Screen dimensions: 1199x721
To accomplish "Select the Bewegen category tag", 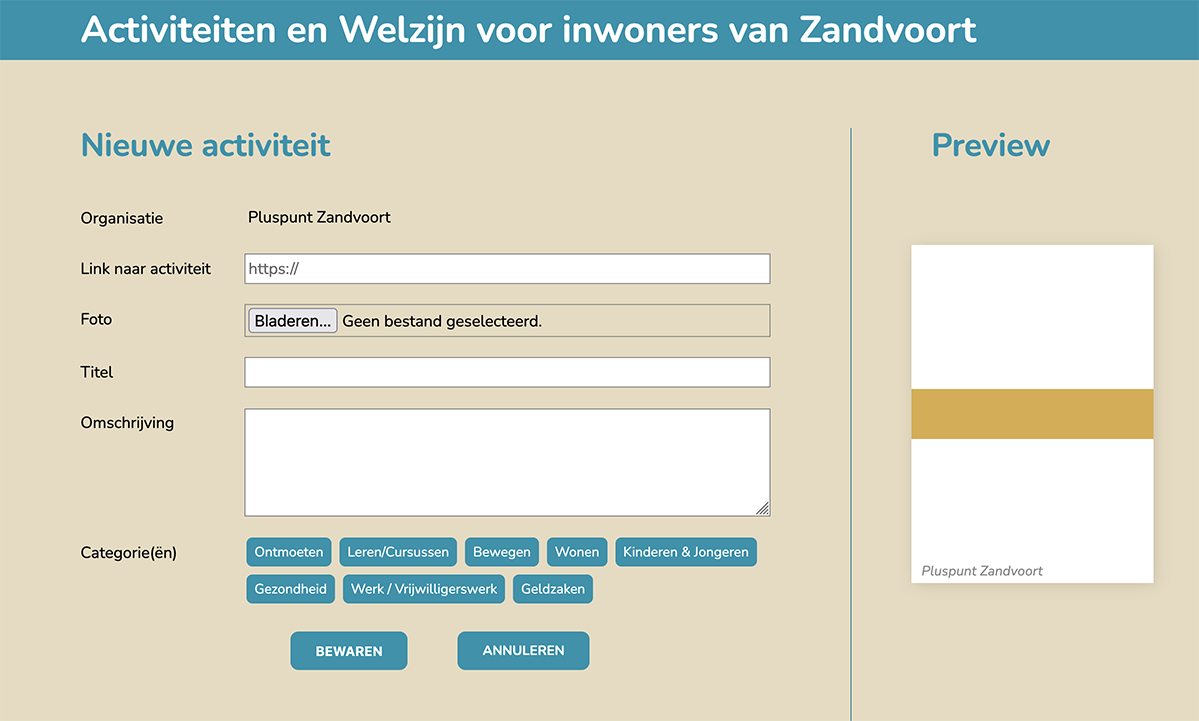I will (x=502, y=552).
